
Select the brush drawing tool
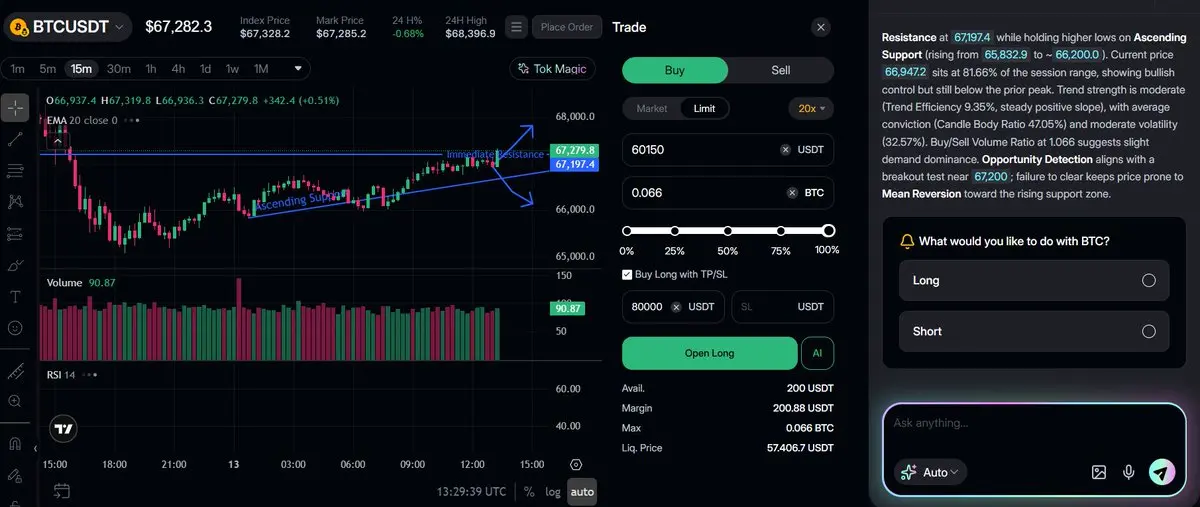[x=15, y=265]
